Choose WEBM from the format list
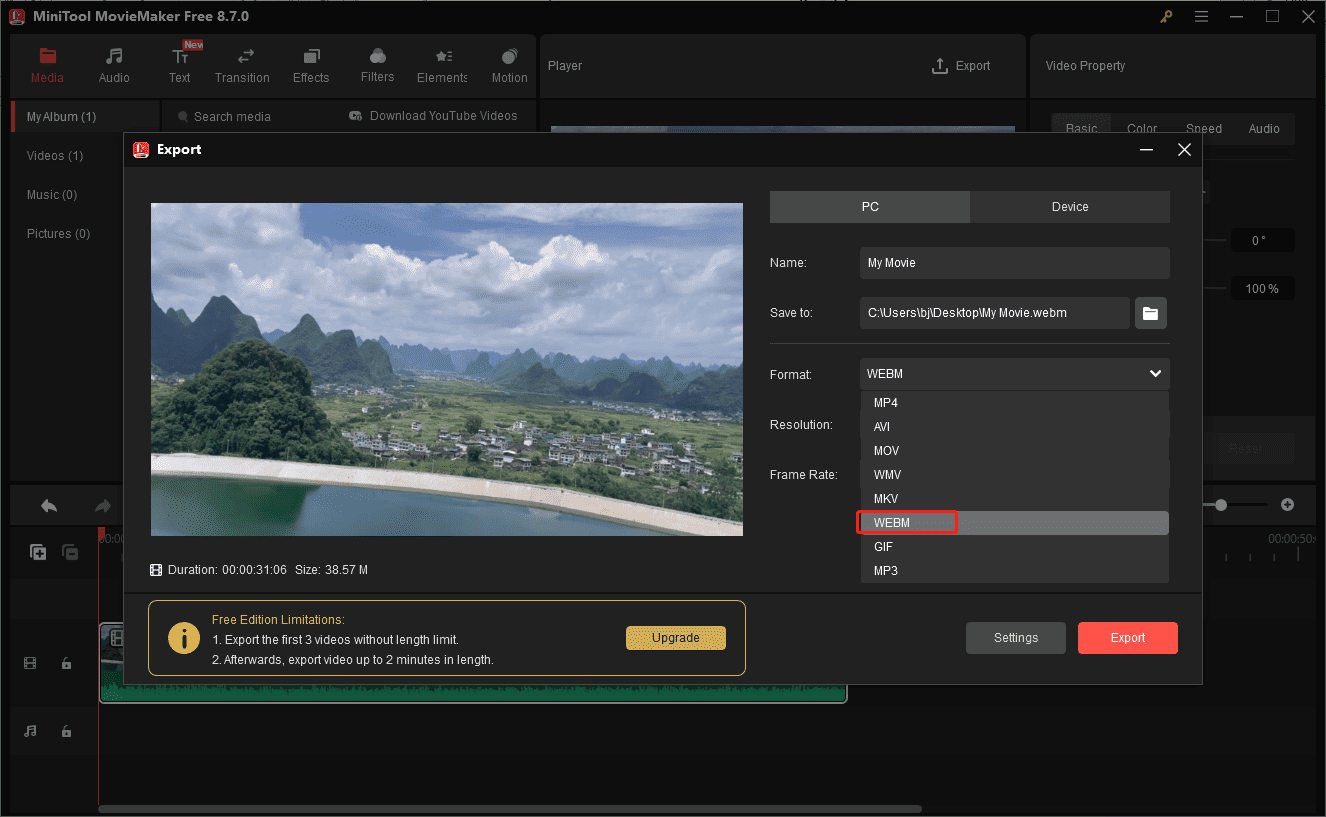Viewport: 1326px width, 817px height. (1014, 523)
